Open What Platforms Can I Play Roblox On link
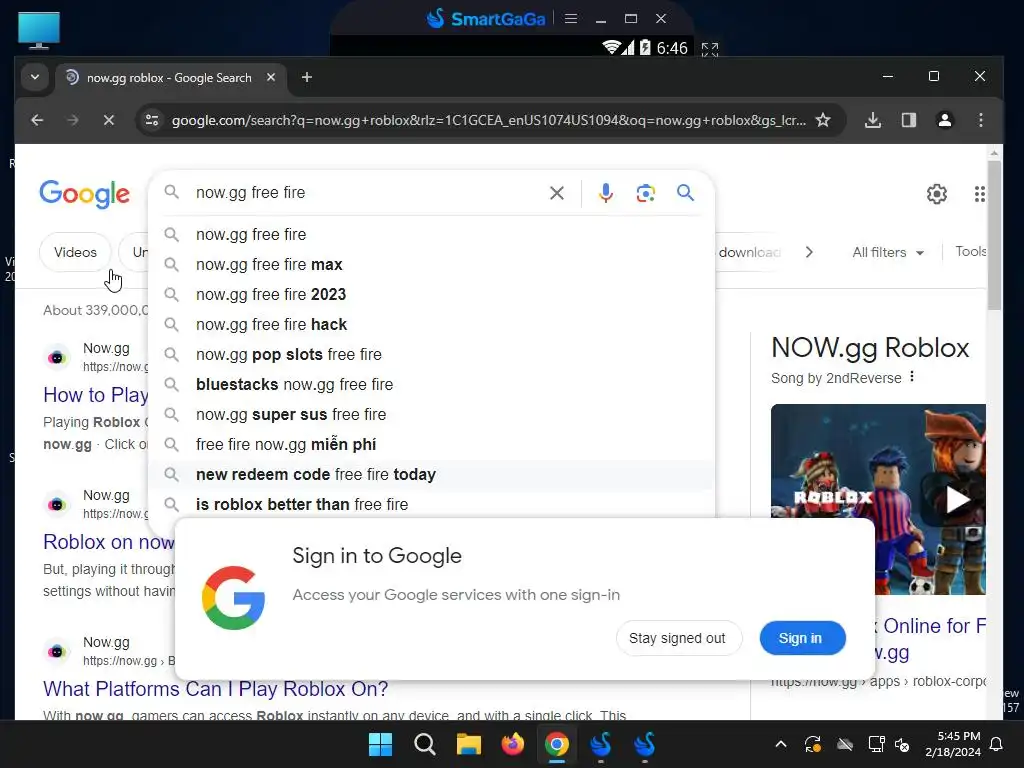Screen dimensions: 1024x768 click(x=216, y=689)
